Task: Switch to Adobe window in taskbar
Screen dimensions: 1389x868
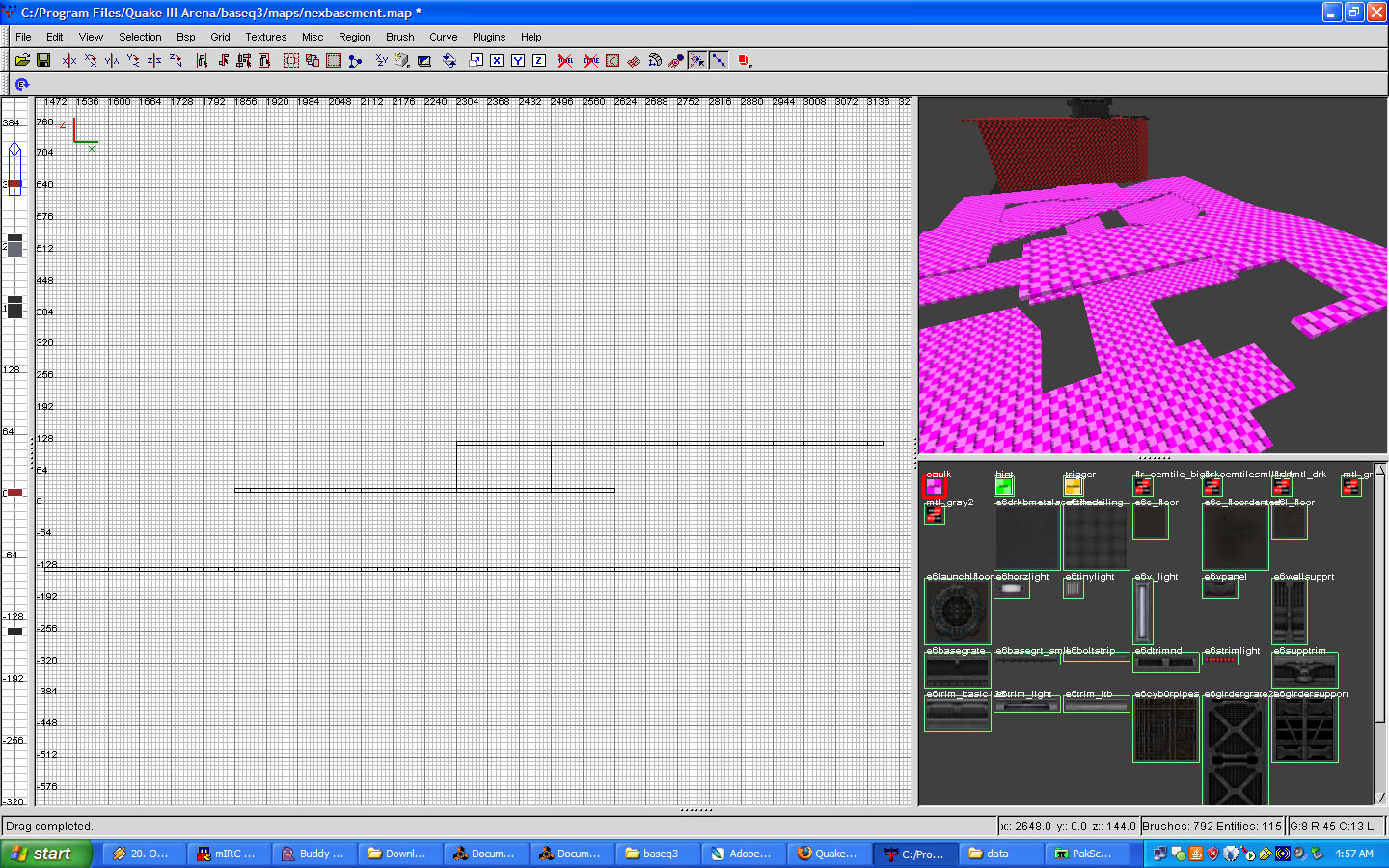Action: click(x=741, y=854)
